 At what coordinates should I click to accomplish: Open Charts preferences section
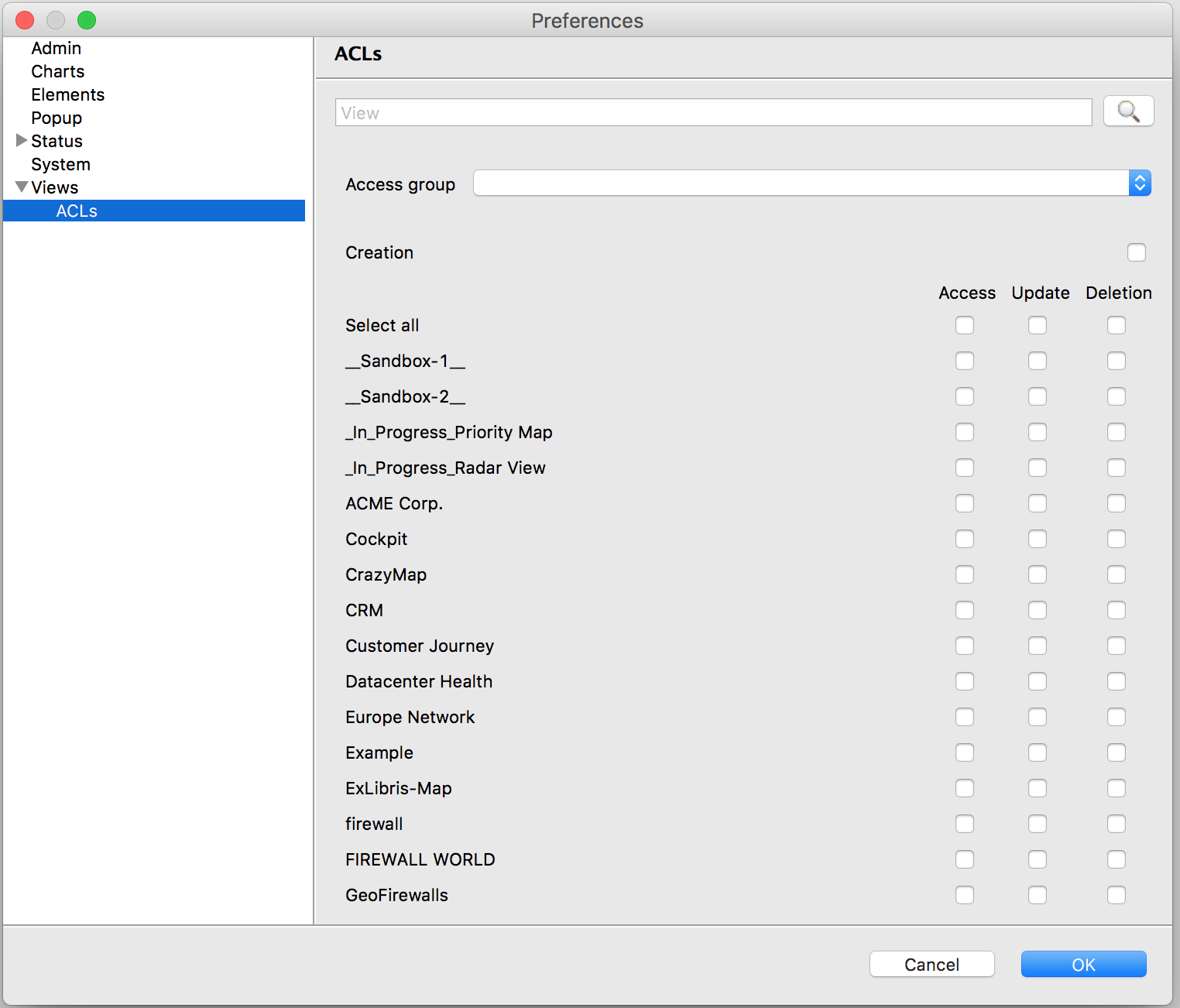(57, 71)
